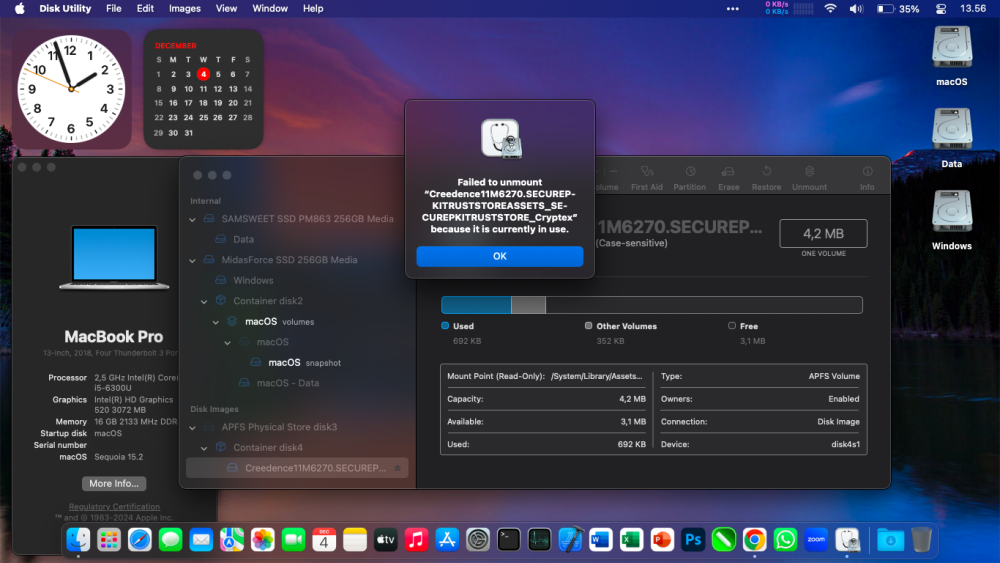Collapse the SAMSWEET SSD PM863 disk row

point(193,219)
